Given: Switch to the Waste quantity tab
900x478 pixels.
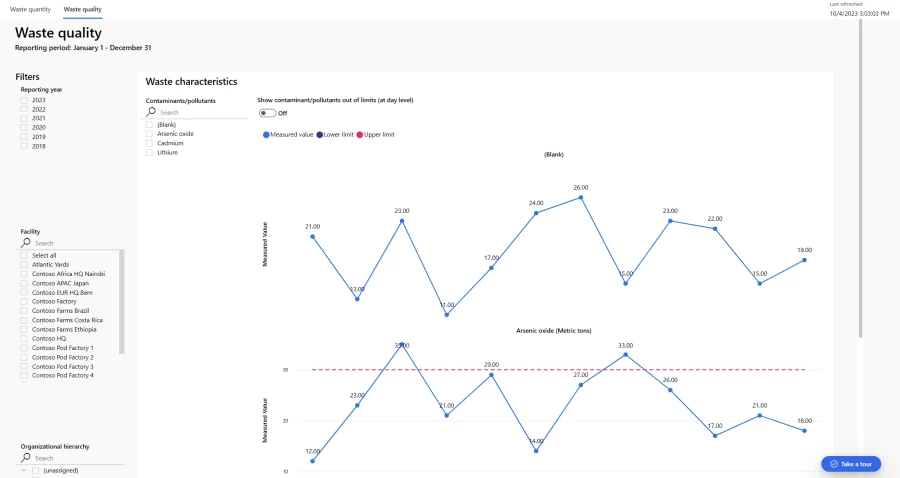Looking at the screenshot, I should (30, 8).
